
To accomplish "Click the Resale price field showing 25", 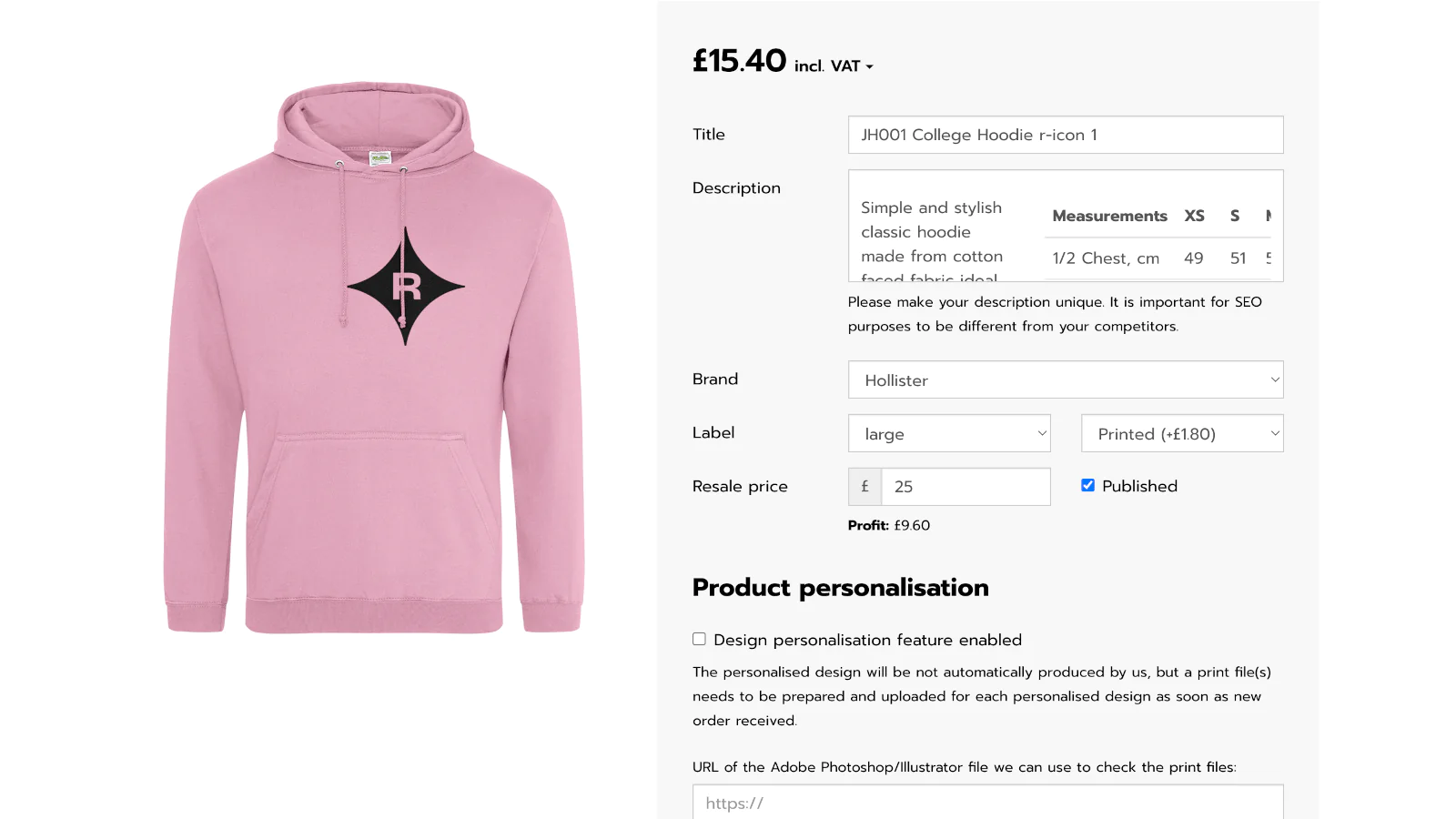I will click(966, 487).
